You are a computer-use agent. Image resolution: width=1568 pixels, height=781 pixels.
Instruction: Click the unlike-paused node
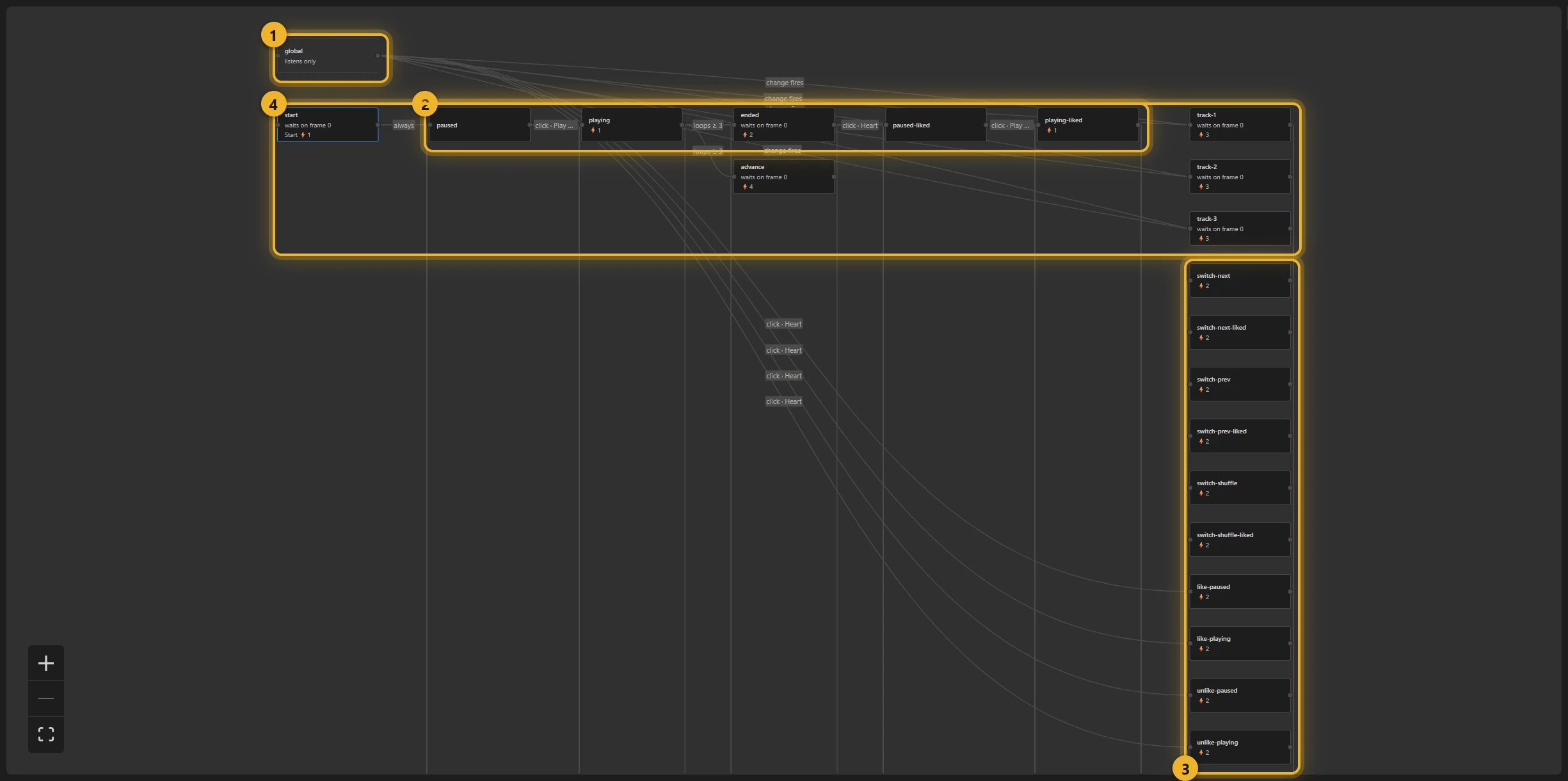(x=1240, y=695)
